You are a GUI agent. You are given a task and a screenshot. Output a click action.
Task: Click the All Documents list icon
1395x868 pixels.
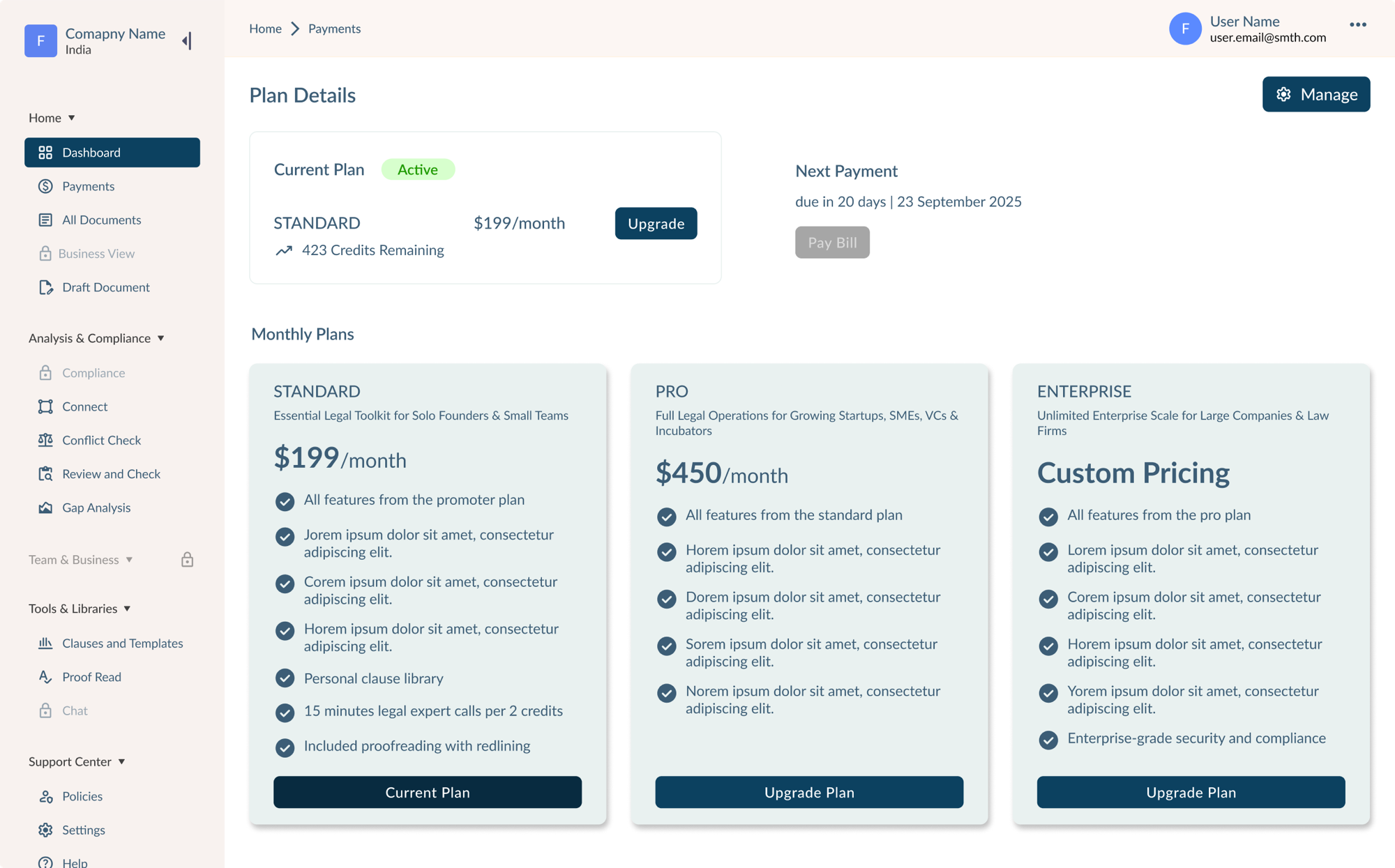pos(45,220)
